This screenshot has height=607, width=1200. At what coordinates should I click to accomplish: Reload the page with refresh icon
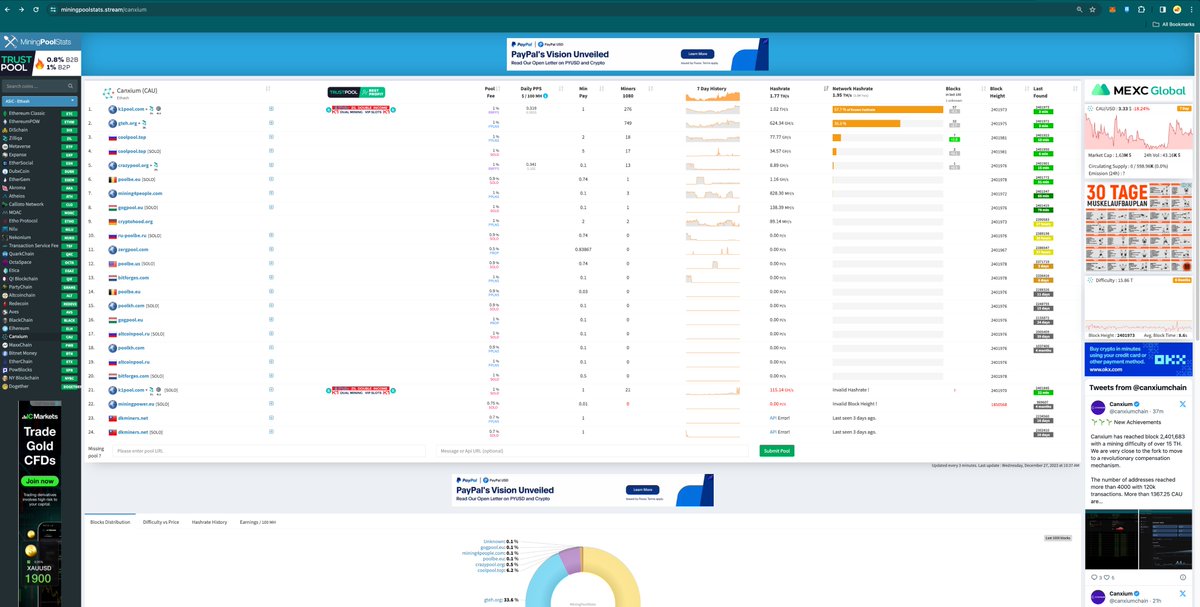click(37, 8)
